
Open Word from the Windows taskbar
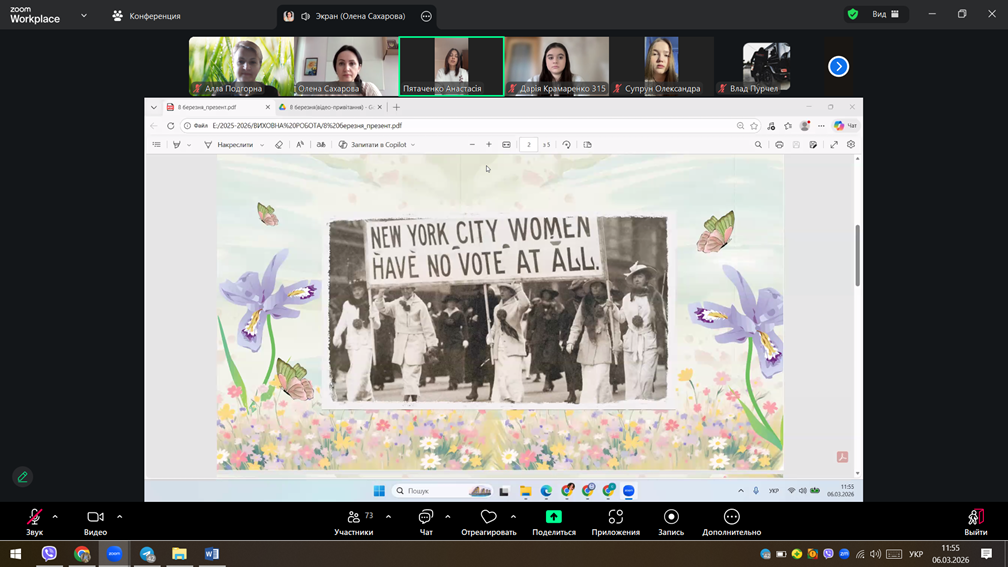pyautogui.click(x=211, y=554)
